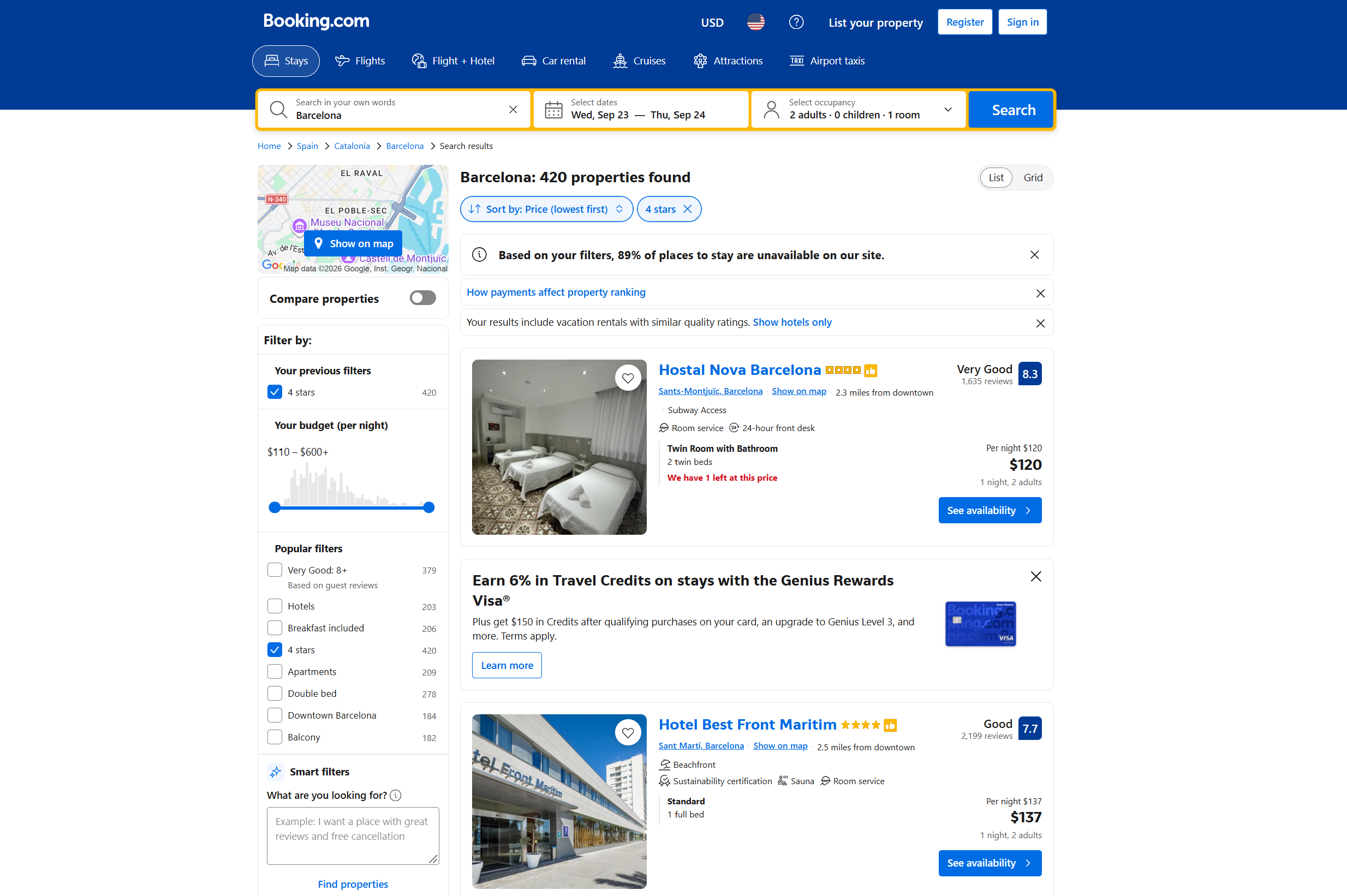
Task: Click the Smart filters sparkle icon
Action: click(x=276, y=772)
